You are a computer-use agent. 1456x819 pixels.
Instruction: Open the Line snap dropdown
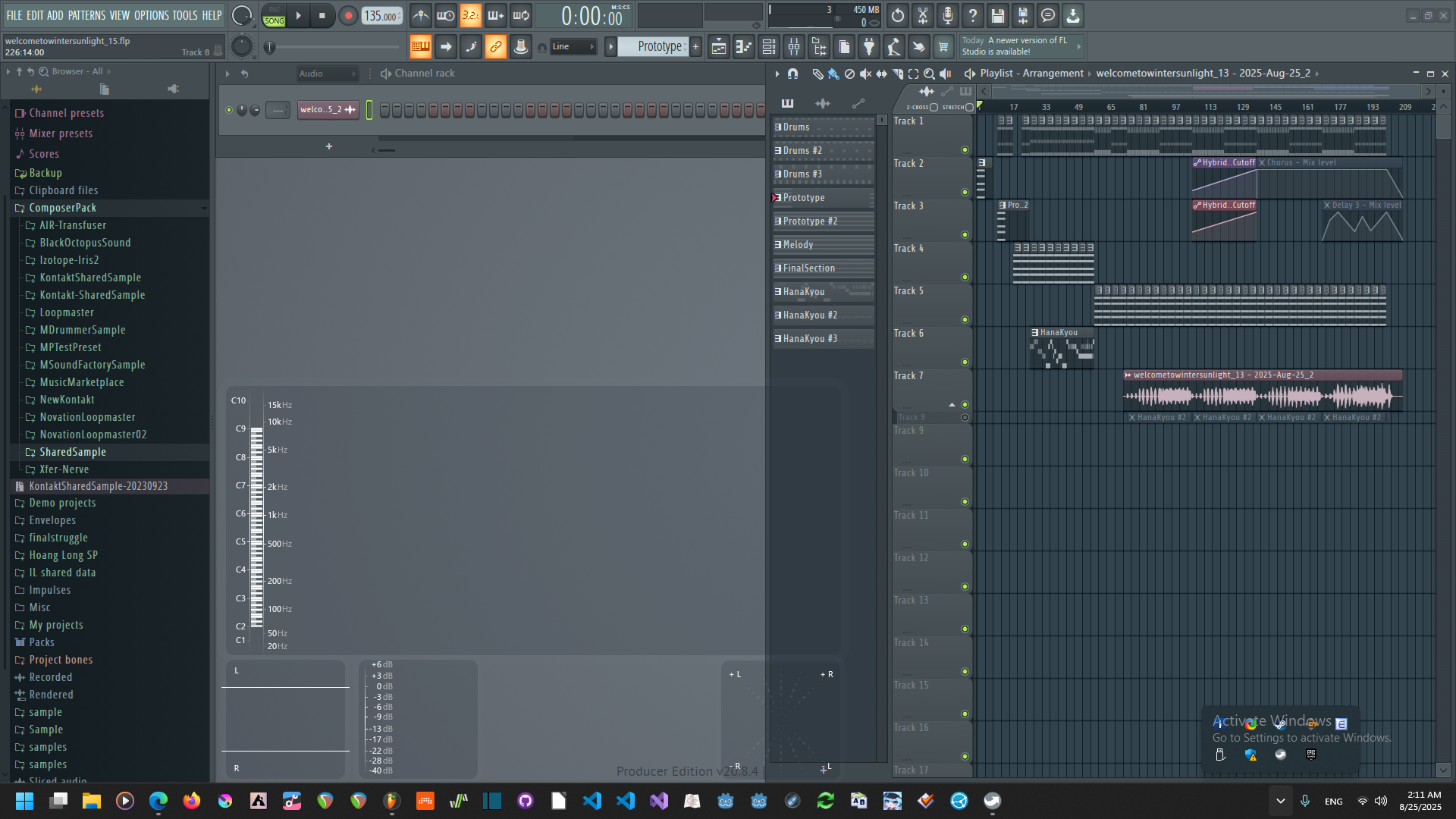point(573,47)
